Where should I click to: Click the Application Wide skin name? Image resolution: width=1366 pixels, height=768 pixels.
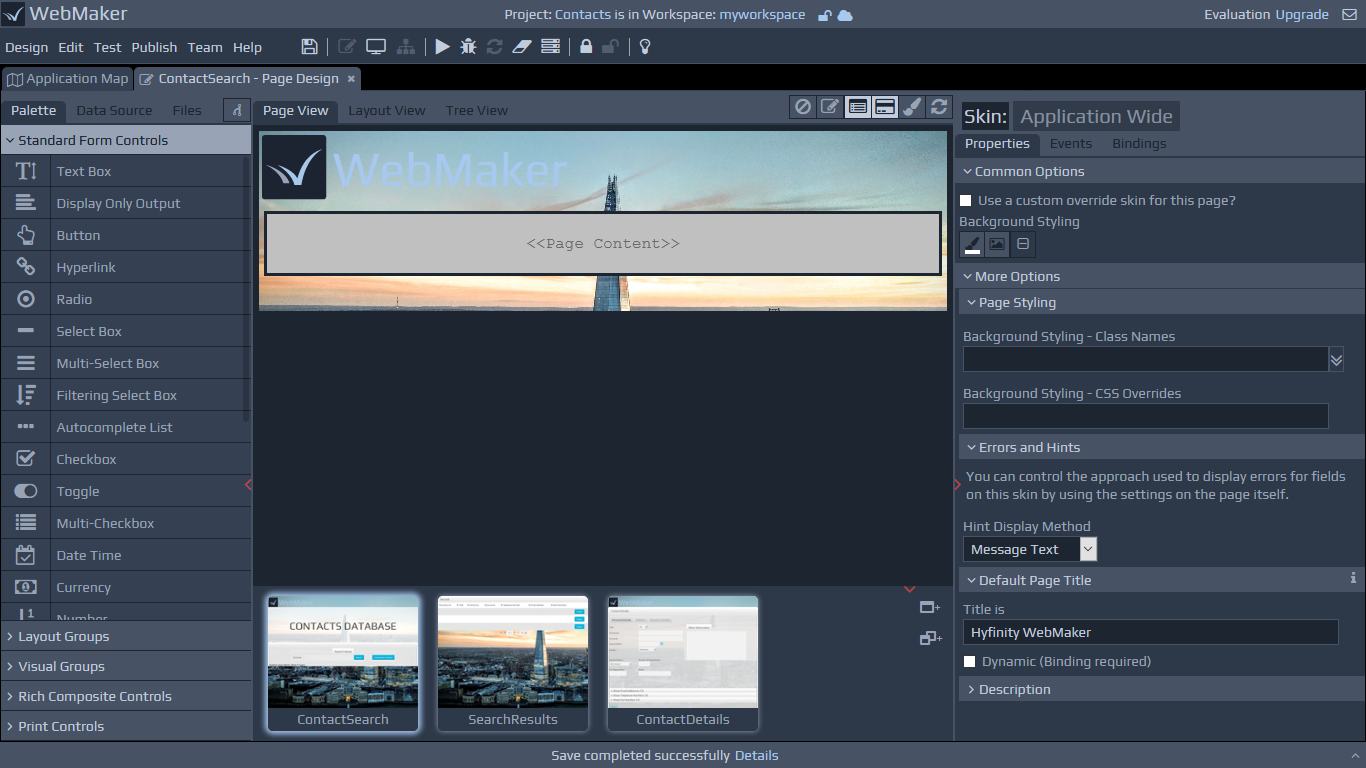pos(1096,116)
